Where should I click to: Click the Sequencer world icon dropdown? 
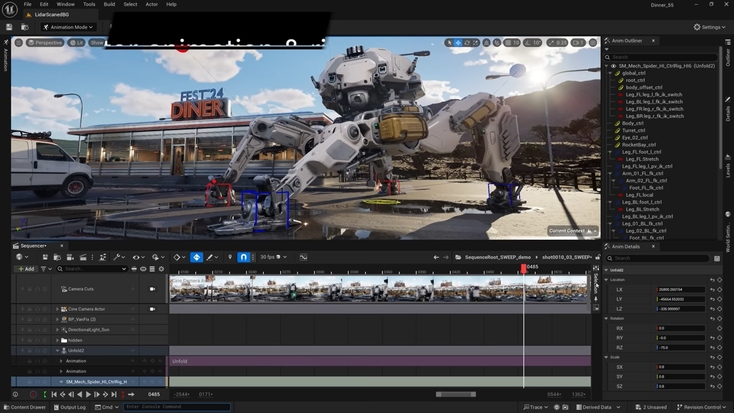(x=22, y=257)
